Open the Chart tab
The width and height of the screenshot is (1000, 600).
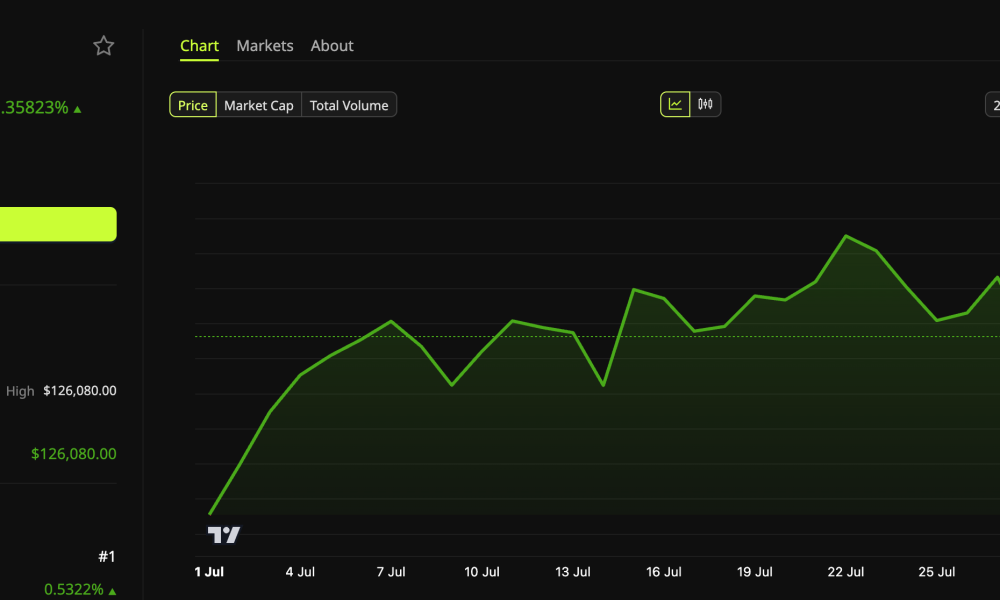click(199, 46)
